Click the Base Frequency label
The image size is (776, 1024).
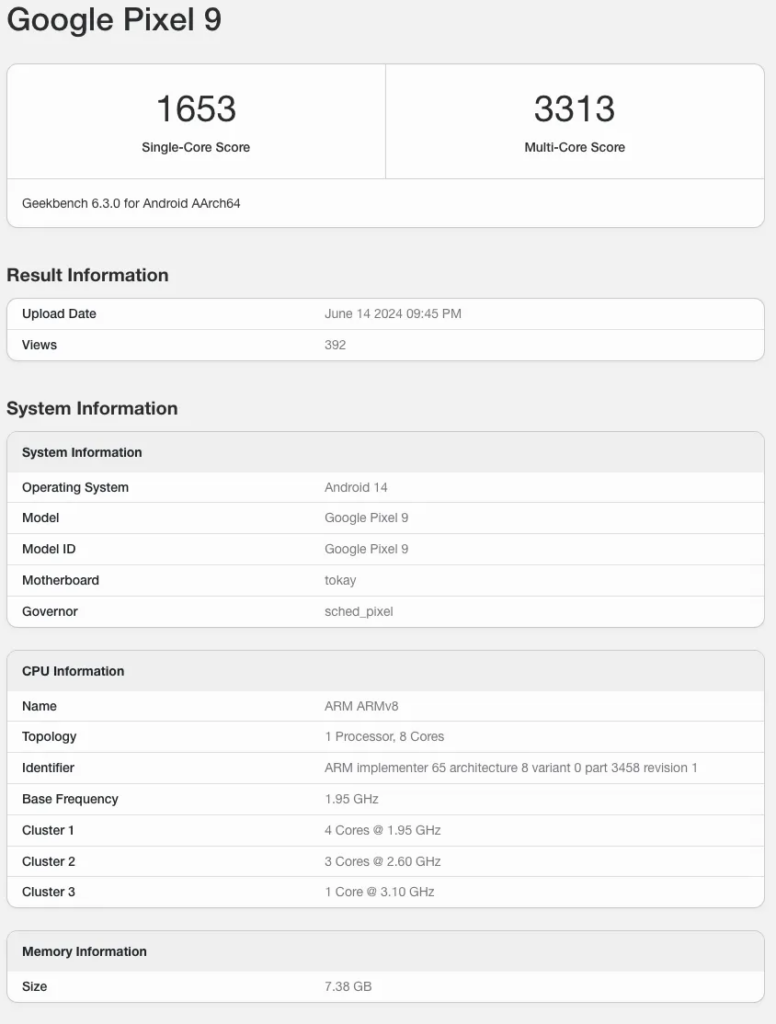tap(70, 799)
